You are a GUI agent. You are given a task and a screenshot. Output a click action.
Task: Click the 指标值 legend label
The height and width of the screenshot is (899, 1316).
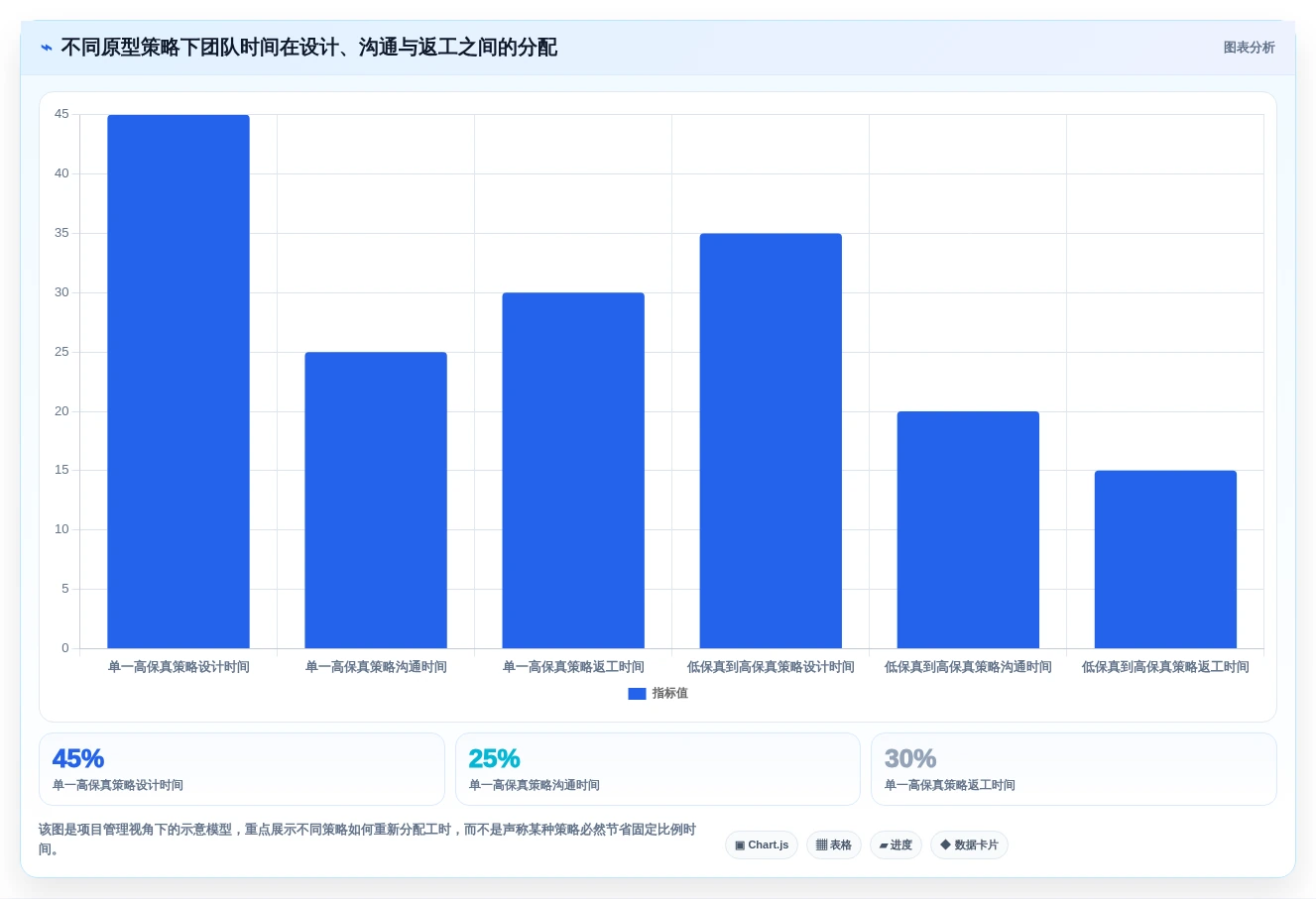coord(669,694)
